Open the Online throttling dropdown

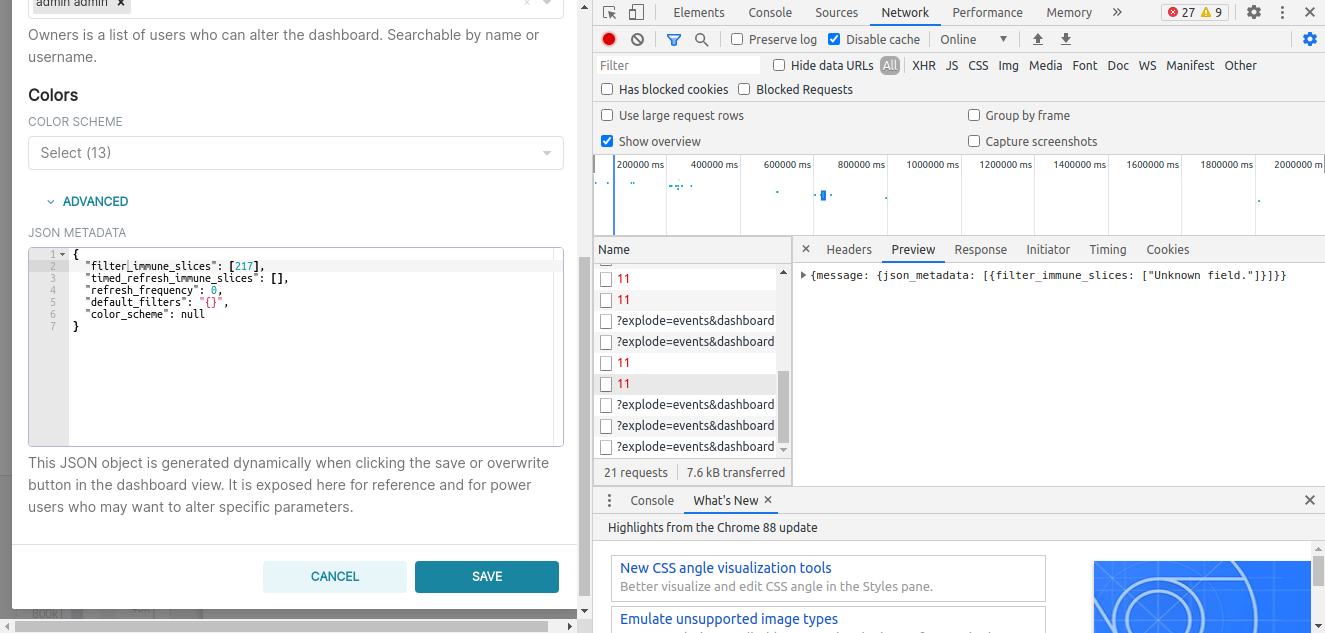click(x=973, y=39)
